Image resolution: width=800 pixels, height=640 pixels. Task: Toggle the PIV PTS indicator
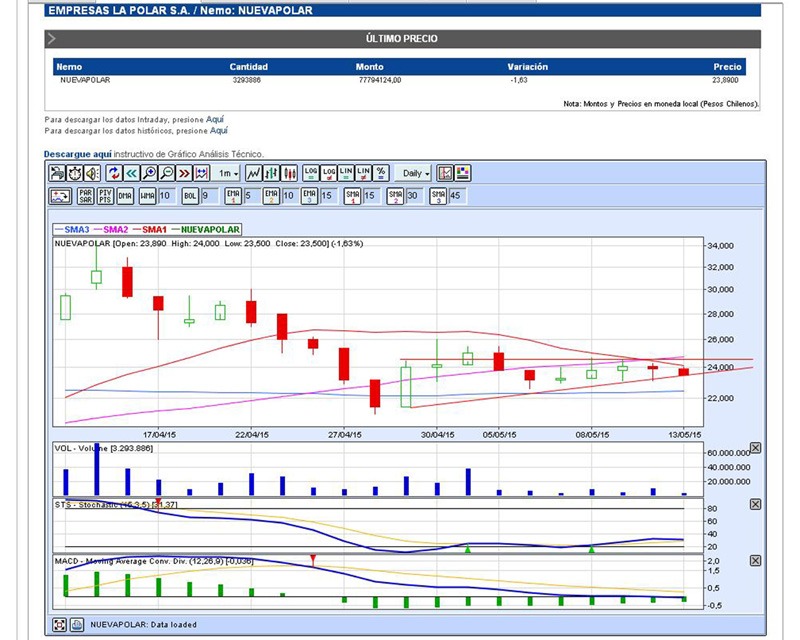[105, 196]
